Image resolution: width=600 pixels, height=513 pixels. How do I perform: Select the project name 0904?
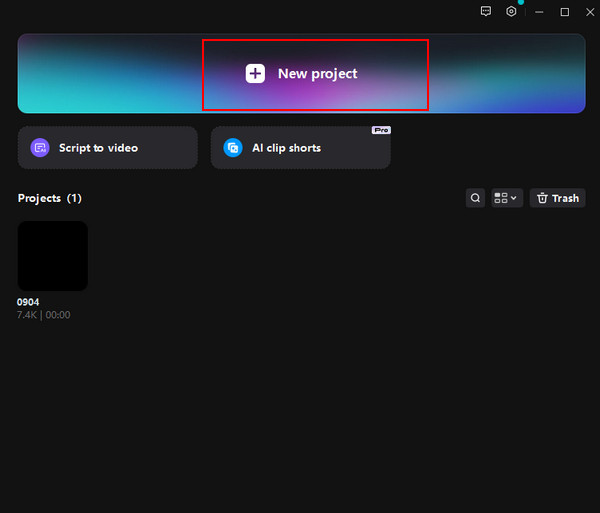click(28, 302)
